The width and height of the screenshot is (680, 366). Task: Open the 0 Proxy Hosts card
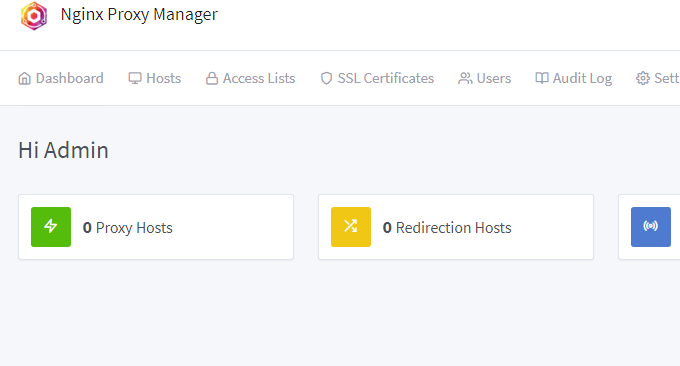(156, 227)
